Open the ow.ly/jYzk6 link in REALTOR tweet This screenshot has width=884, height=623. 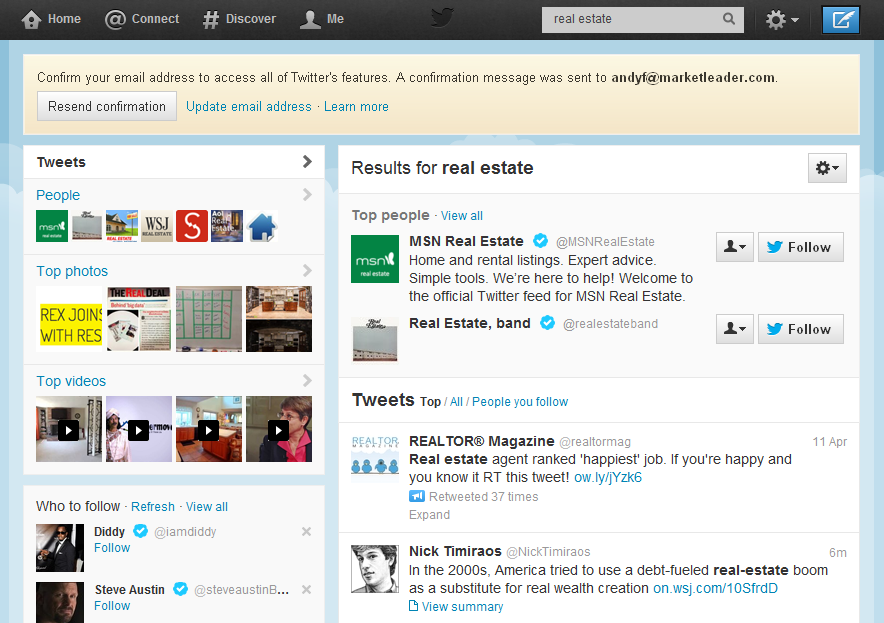point(608,478)
